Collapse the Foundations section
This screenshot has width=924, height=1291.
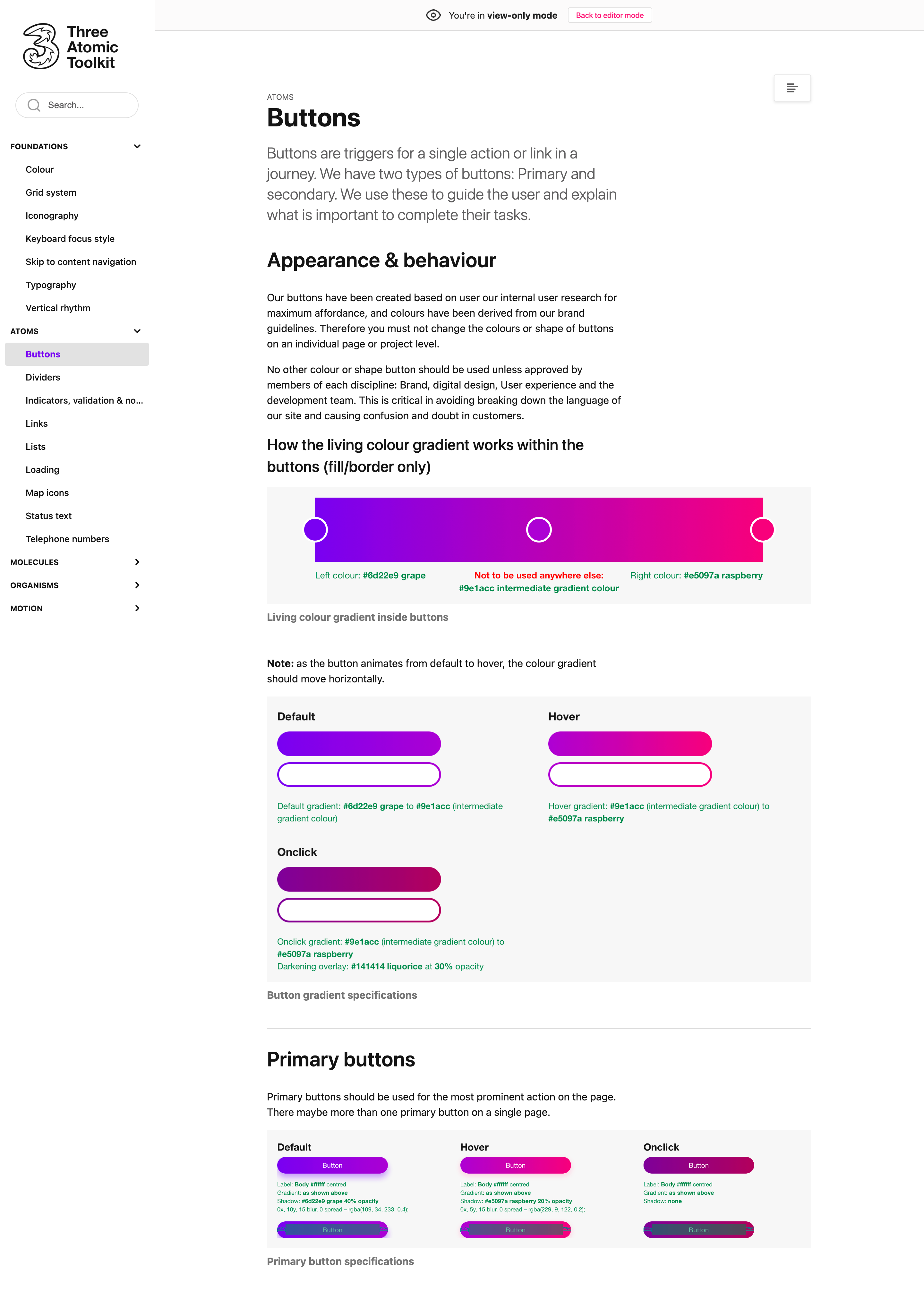tap(137, 146)
